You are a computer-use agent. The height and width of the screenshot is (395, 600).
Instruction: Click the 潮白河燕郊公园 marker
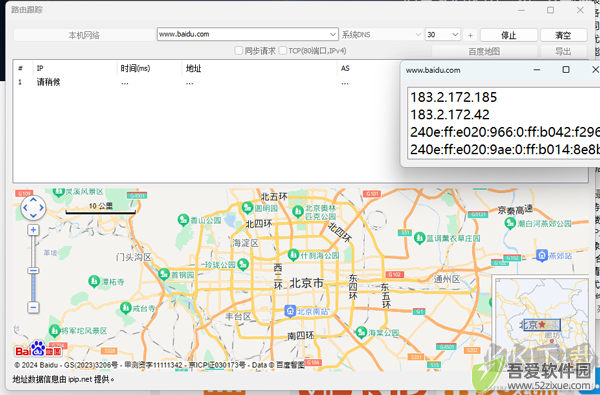[510, 223]
